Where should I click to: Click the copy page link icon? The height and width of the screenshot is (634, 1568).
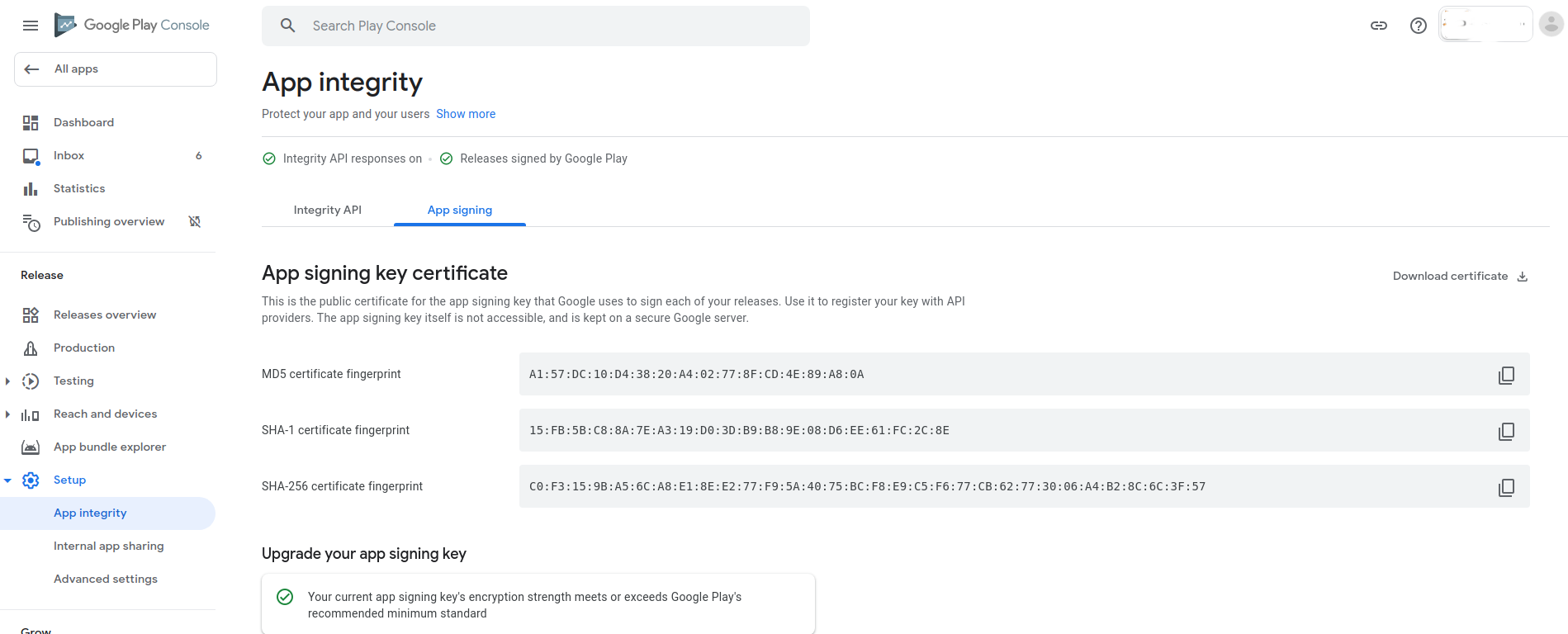click(1378, 26)
